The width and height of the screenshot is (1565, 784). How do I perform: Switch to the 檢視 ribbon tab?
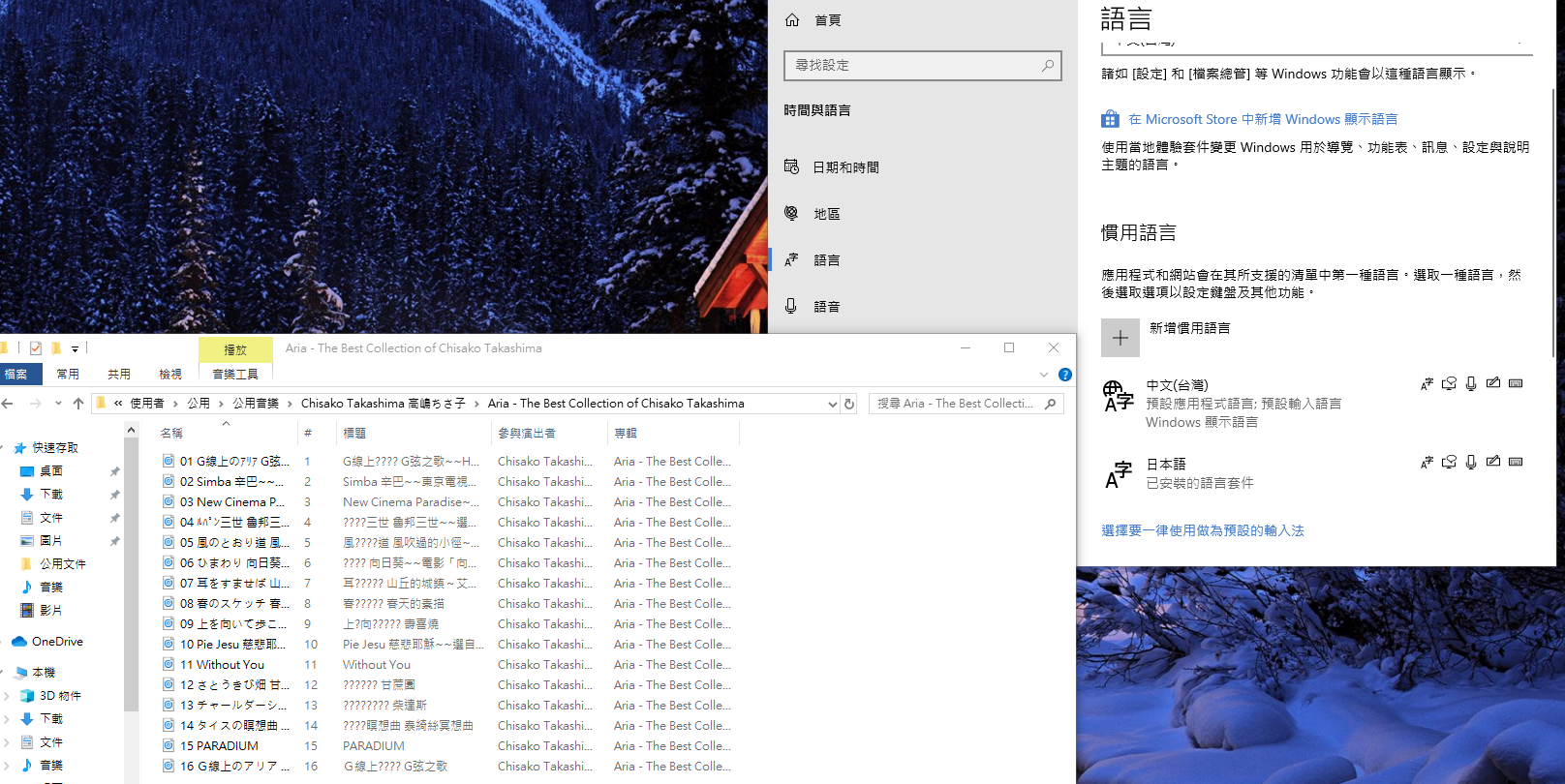170,375
